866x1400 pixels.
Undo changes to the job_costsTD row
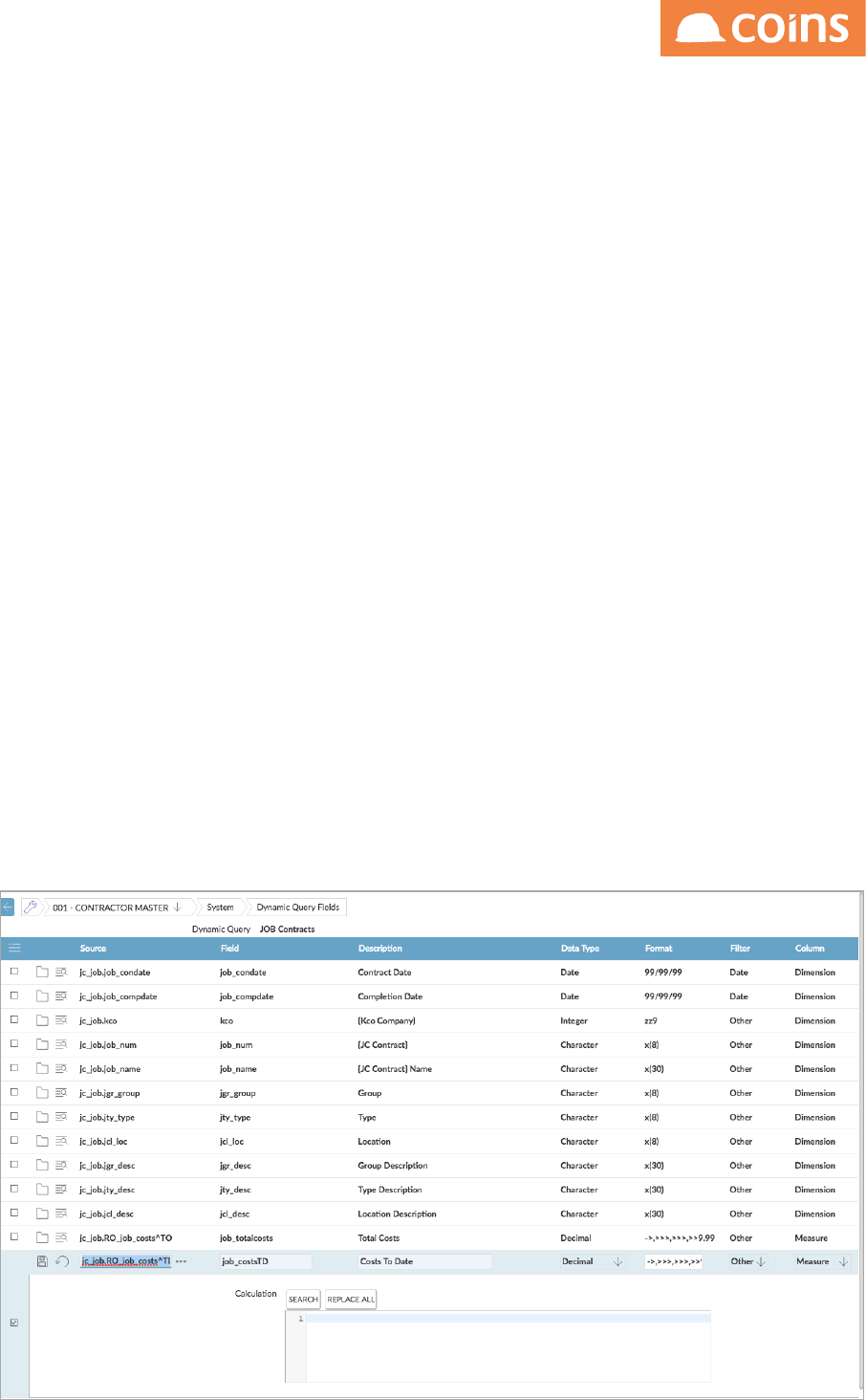[62, 1261]
